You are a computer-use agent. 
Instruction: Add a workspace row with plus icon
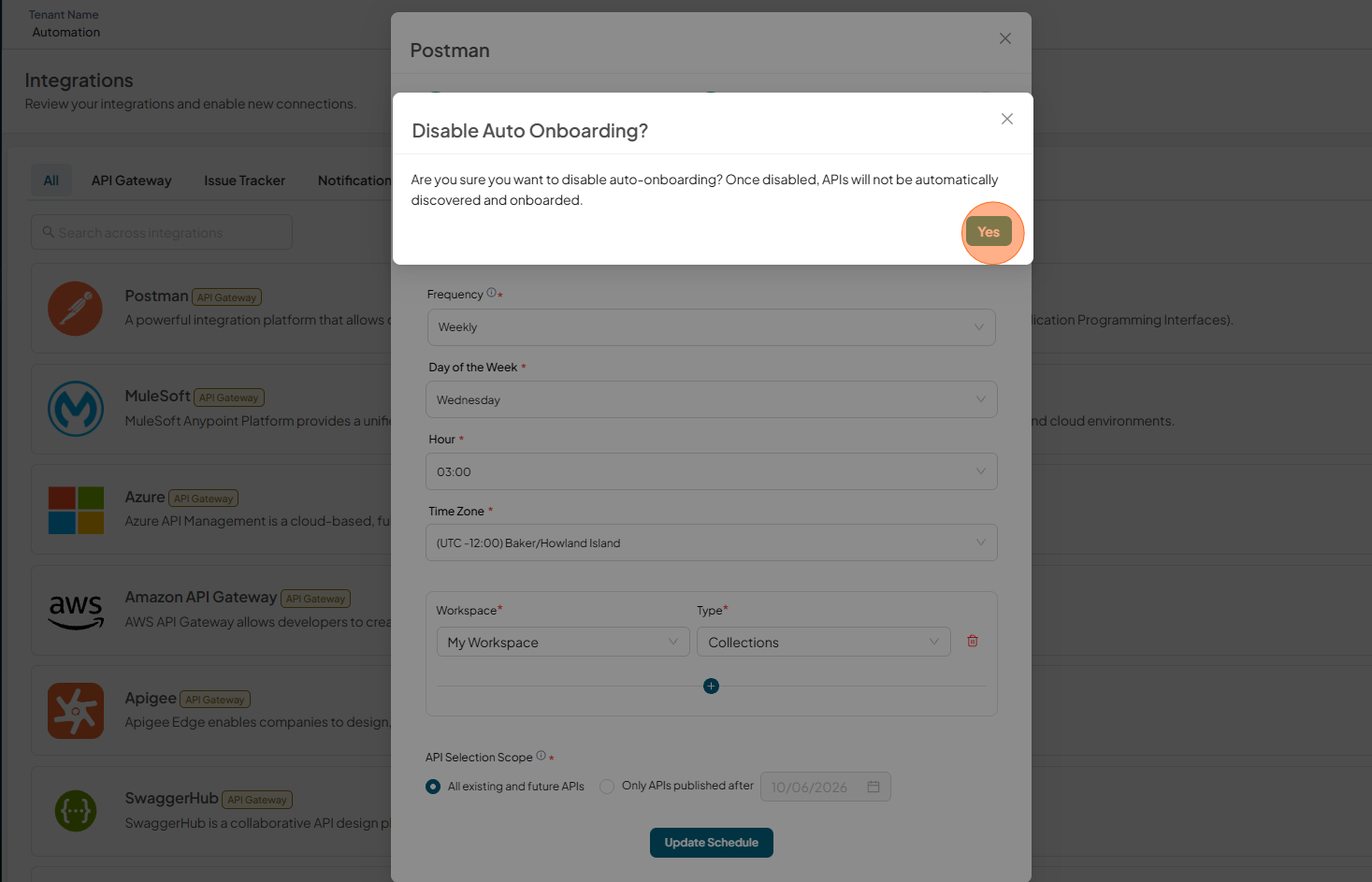[711, 687]
